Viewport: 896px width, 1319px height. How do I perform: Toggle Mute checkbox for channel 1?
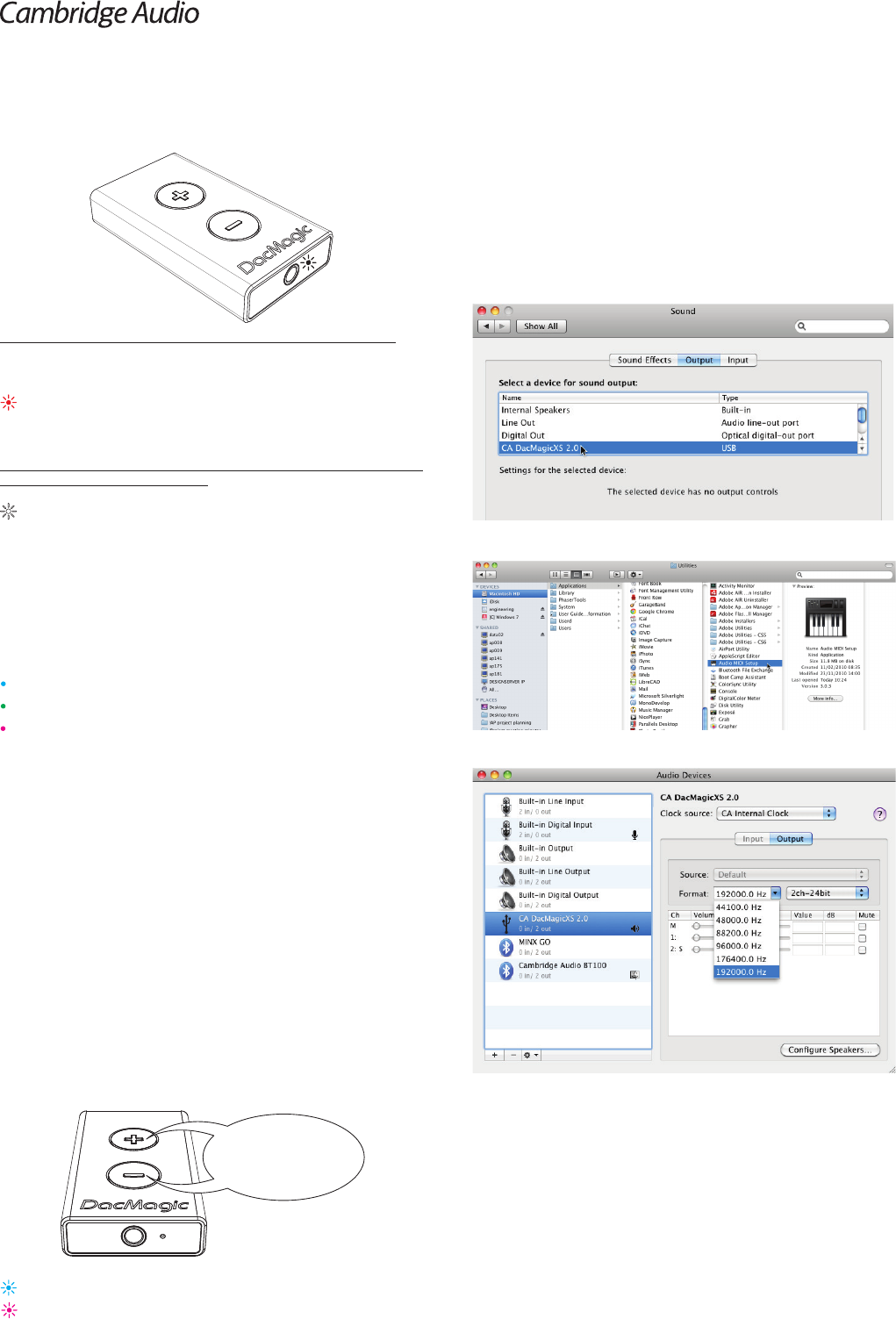(x=863, y=938)
